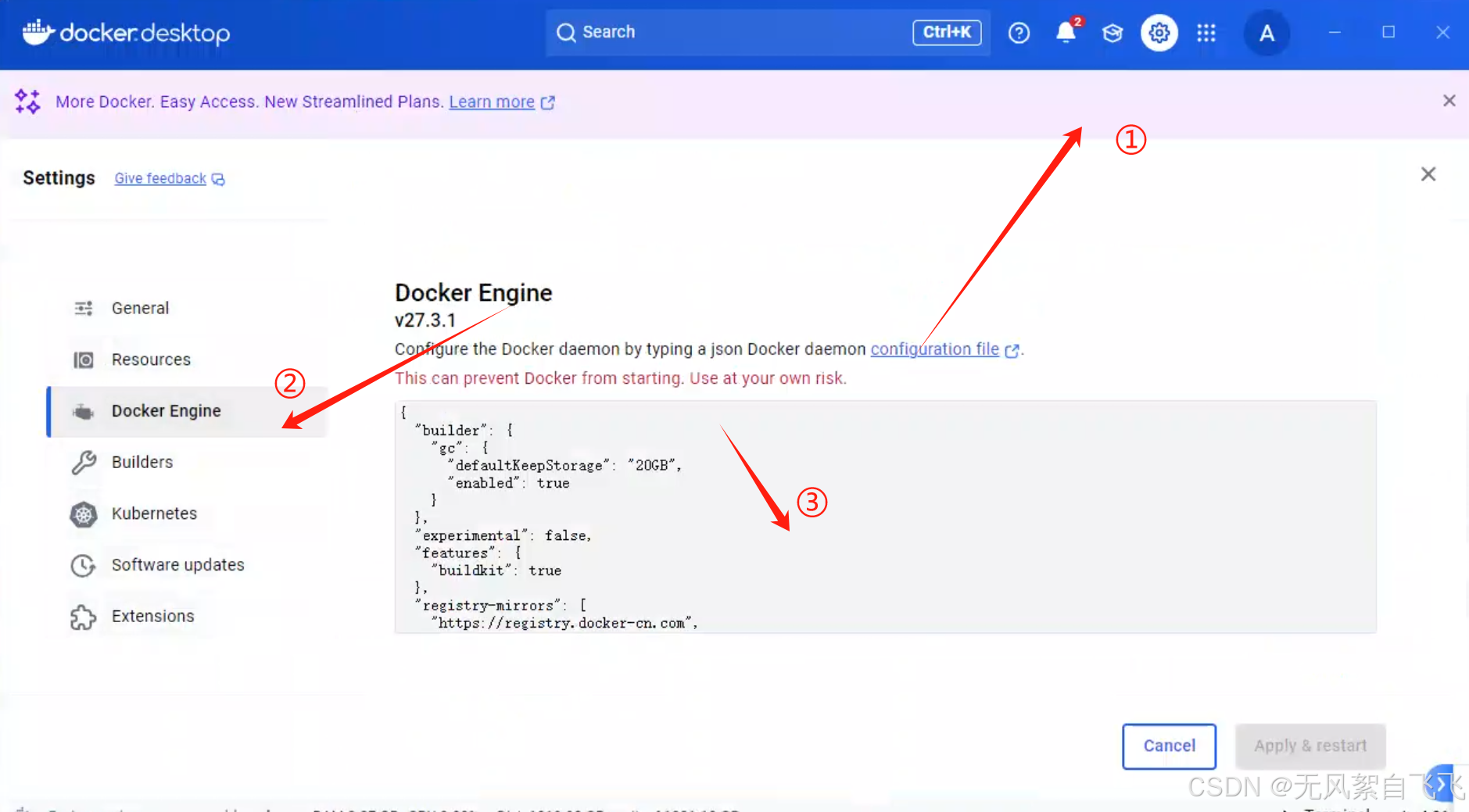
Task: Click the Search field in header
Action: click(768, 32)
